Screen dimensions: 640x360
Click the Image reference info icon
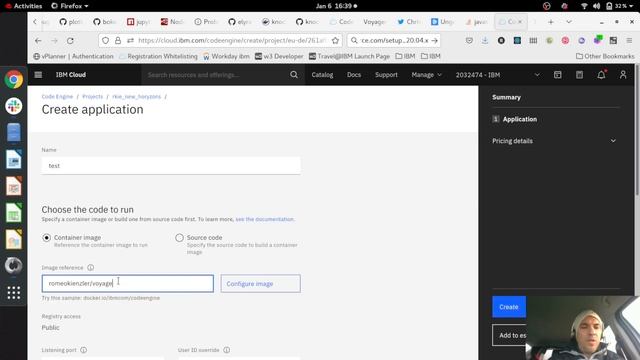click(91, 268)
